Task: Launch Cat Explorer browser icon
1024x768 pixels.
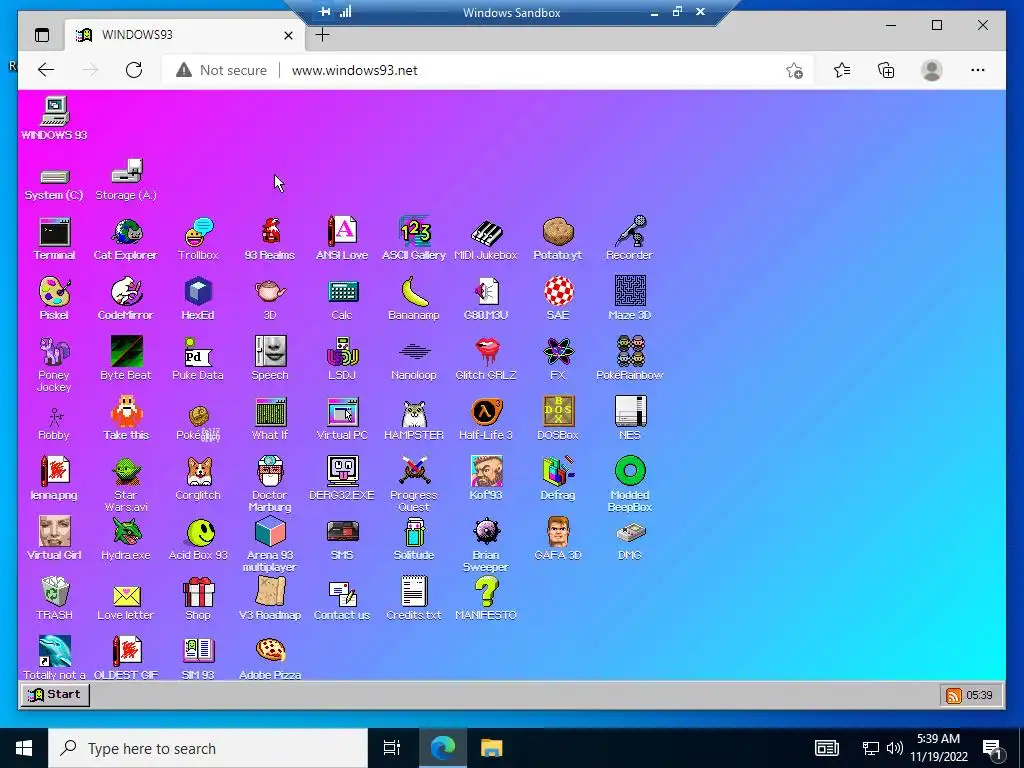Action: click(x=125, y=239)
